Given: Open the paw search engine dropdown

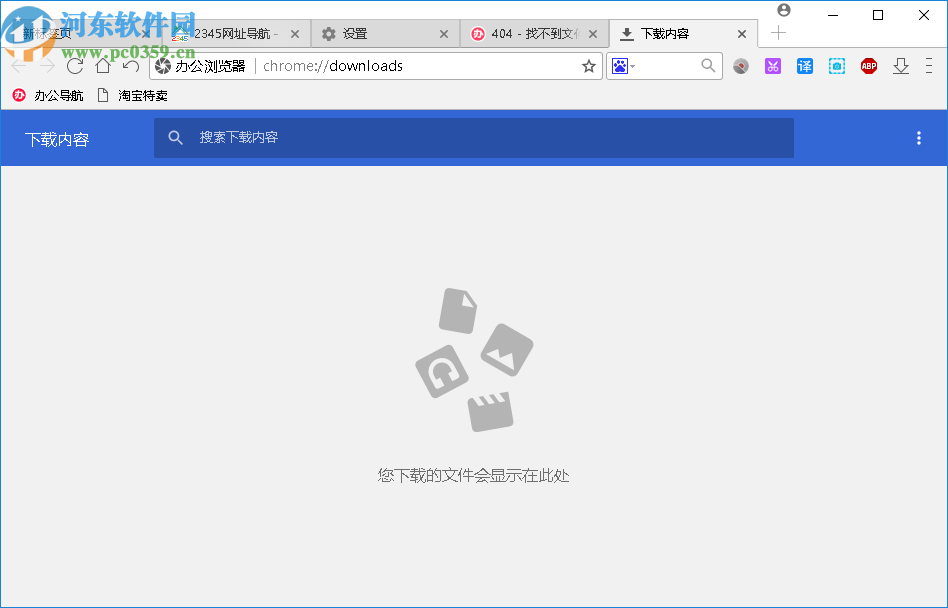Looking at the screenshot, I should coord(623,66).
